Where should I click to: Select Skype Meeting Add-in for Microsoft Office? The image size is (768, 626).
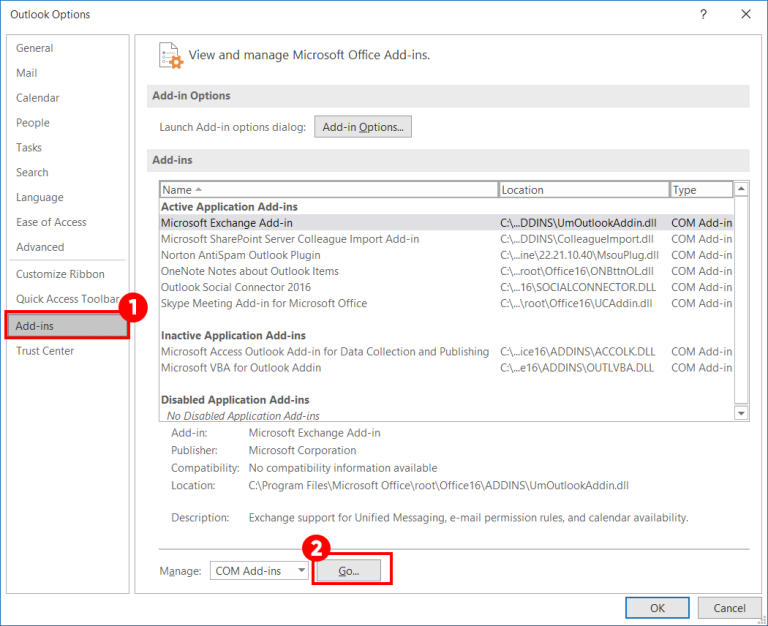(264, 303)
